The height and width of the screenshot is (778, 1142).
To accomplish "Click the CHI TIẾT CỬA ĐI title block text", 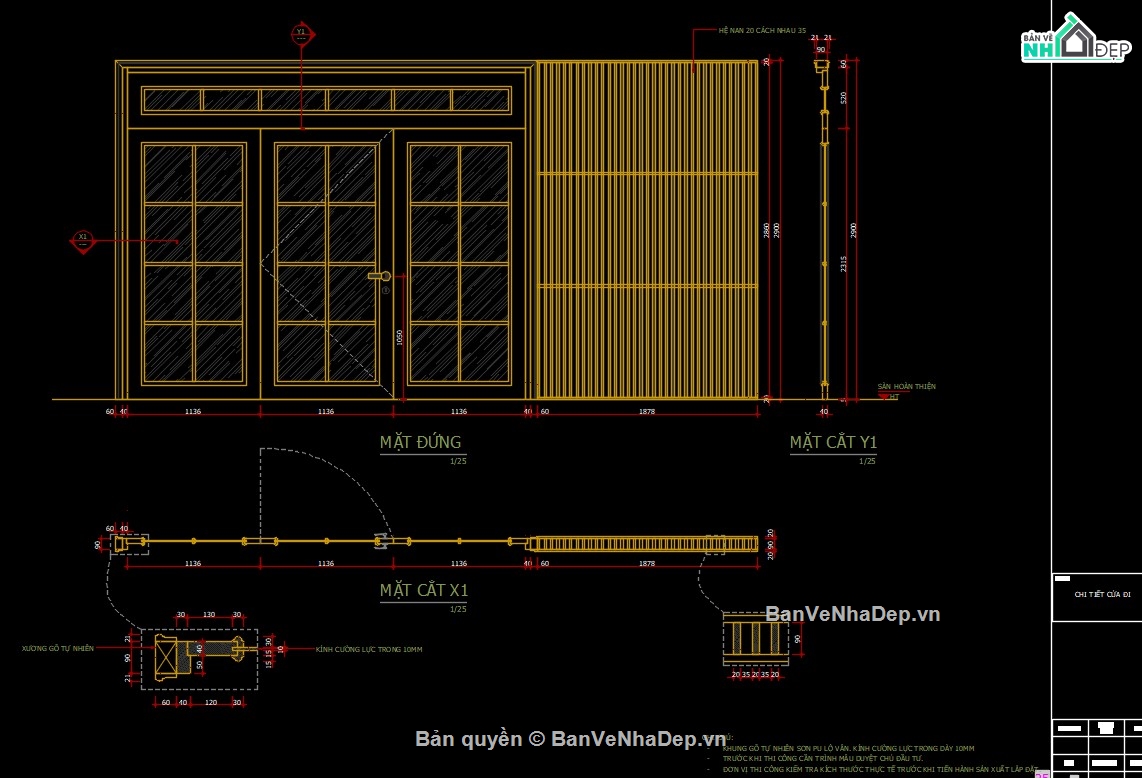I will (1103, 594).
